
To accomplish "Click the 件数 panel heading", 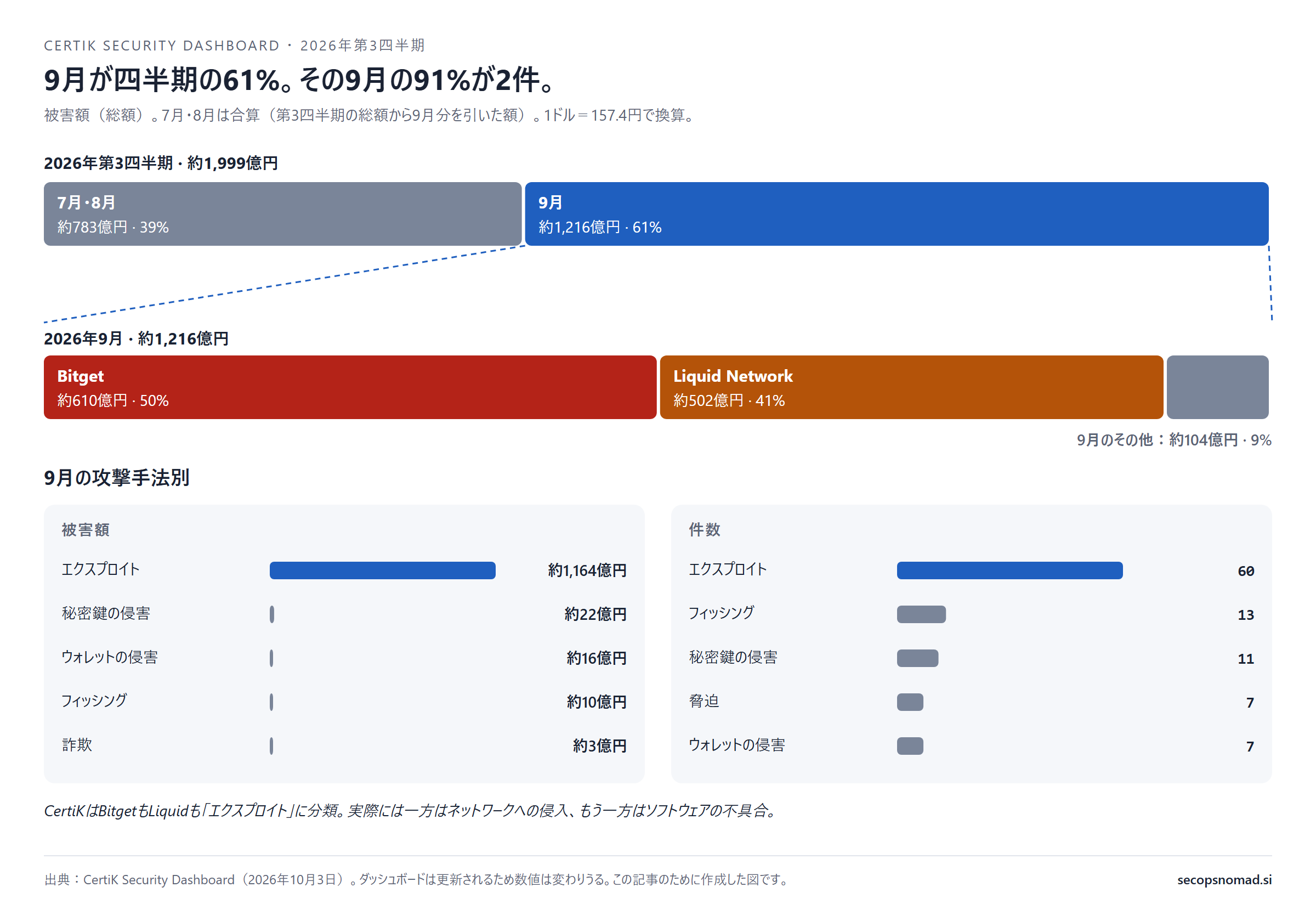I will click(x=704, y=529).
